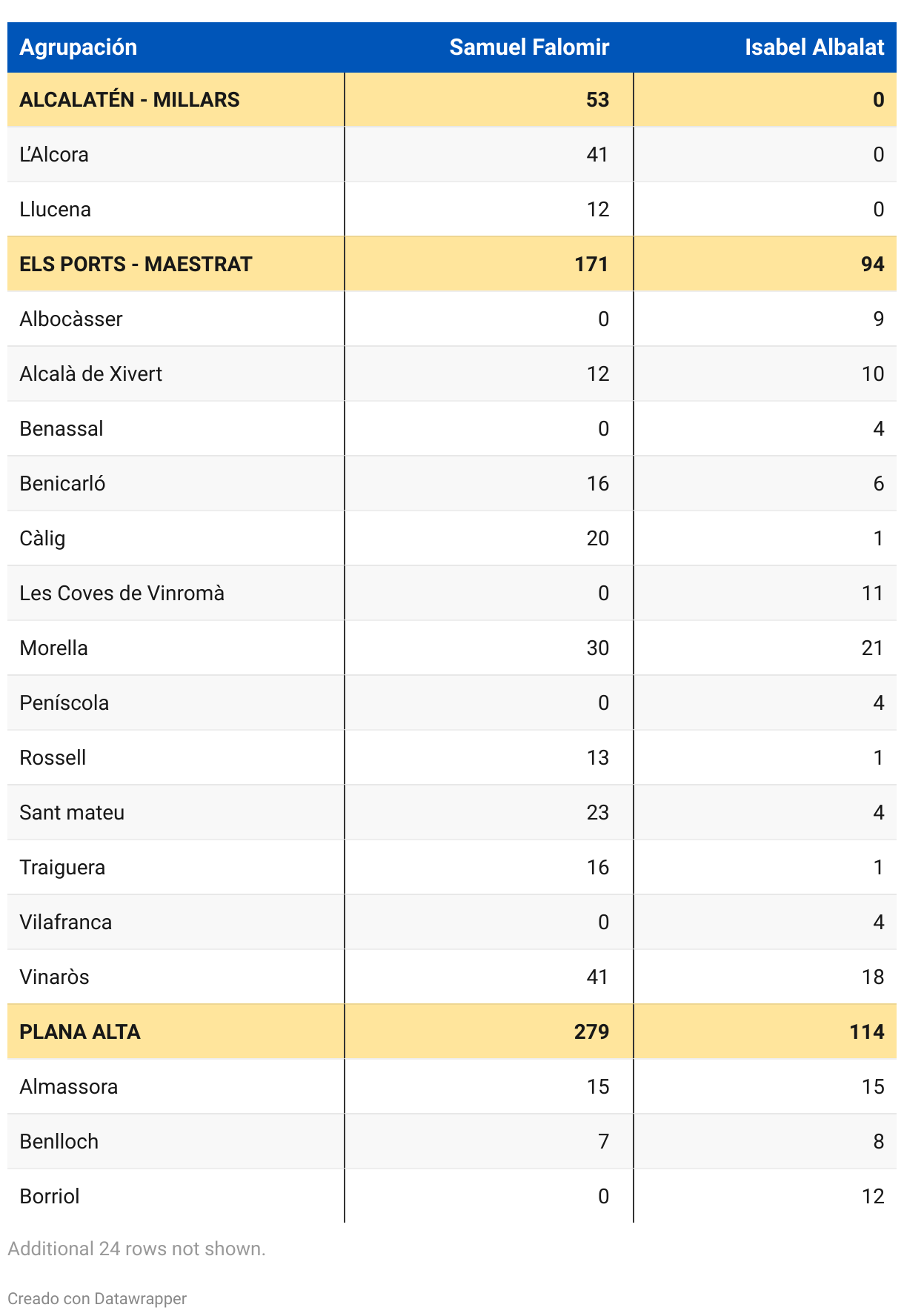The width and height of the screenshot is (904, 1316).
Task: Click the Benicarló row label
Action: pos(62,484)
